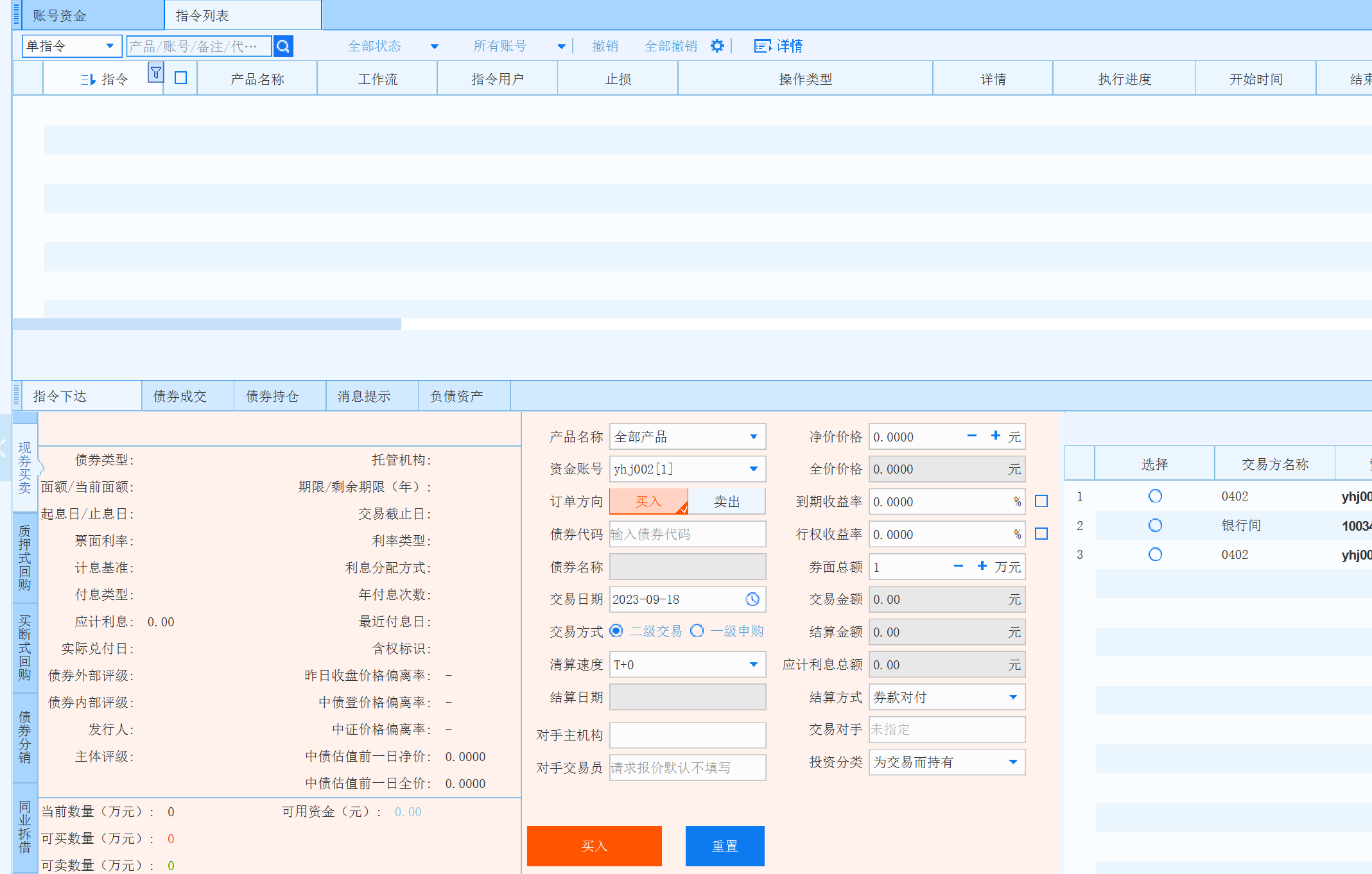Decrease 净价价格 with minus icon

[x=972, y=436]
